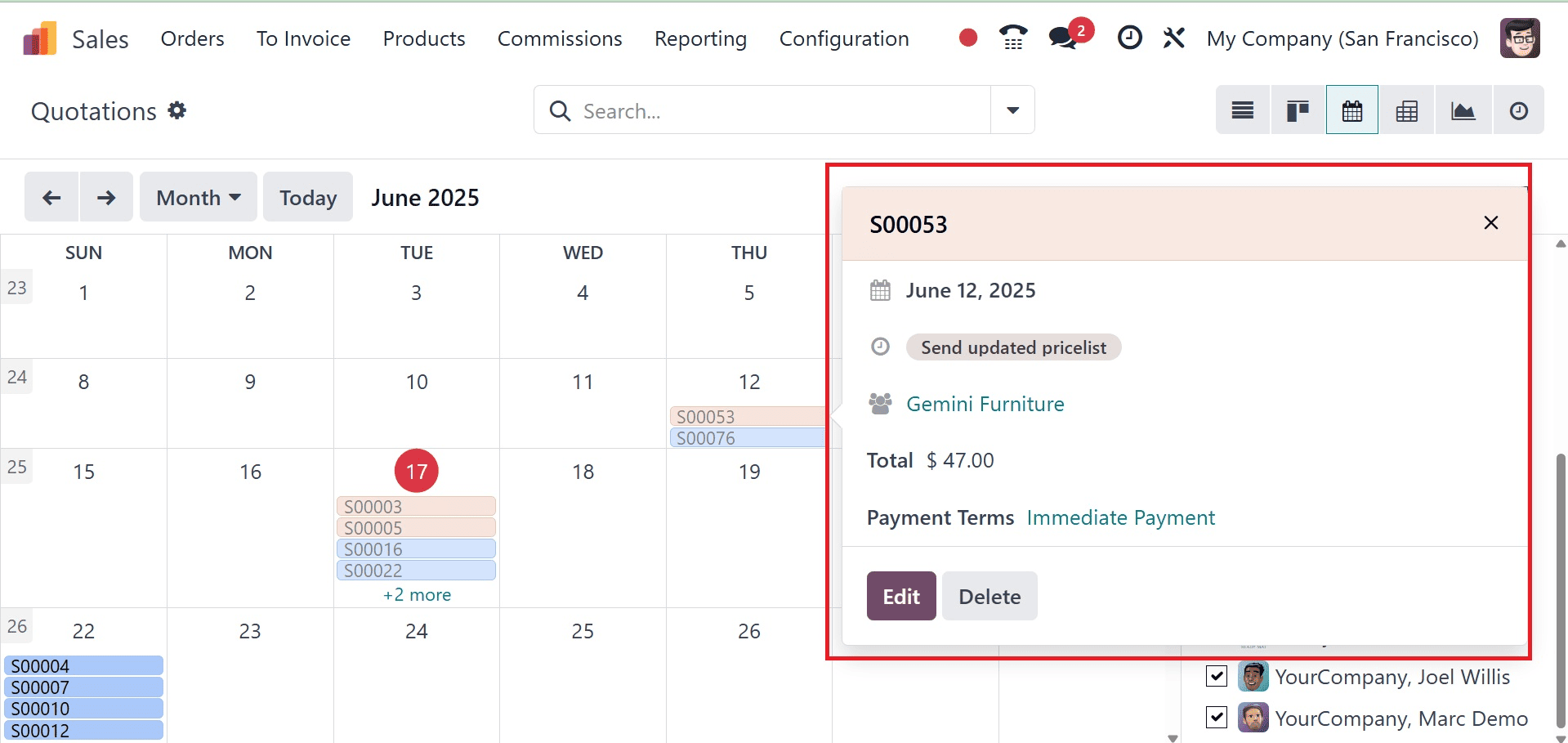
Task: Open the Gemini Furniture customer link
Action: click(985, 404)
